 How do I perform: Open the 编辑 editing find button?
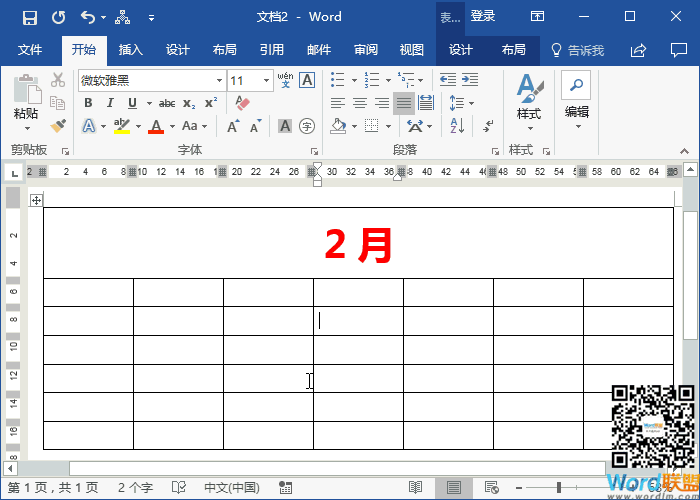point(576,102)
